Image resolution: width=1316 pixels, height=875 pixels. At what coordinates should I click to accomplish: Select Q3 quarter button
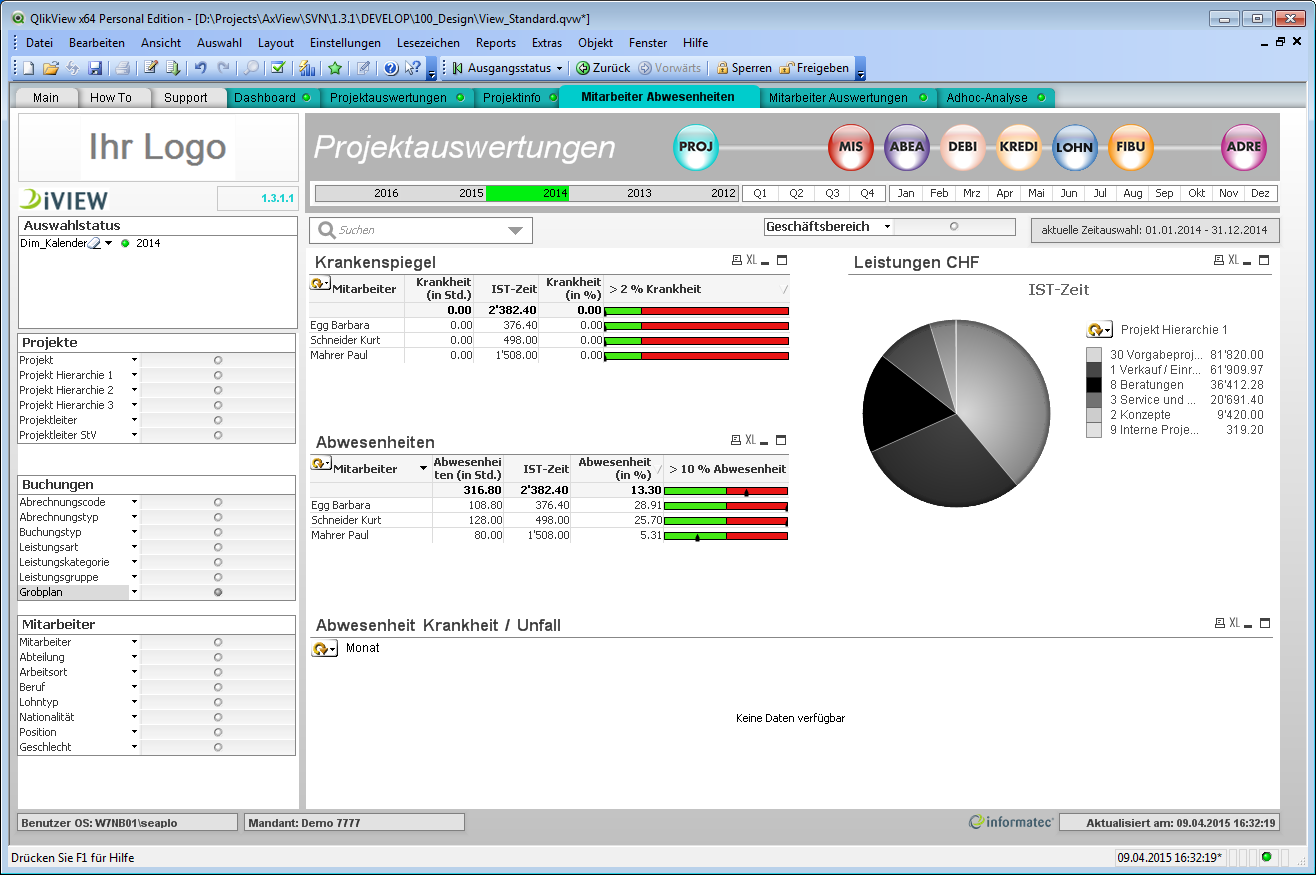(x=832, y=193)
